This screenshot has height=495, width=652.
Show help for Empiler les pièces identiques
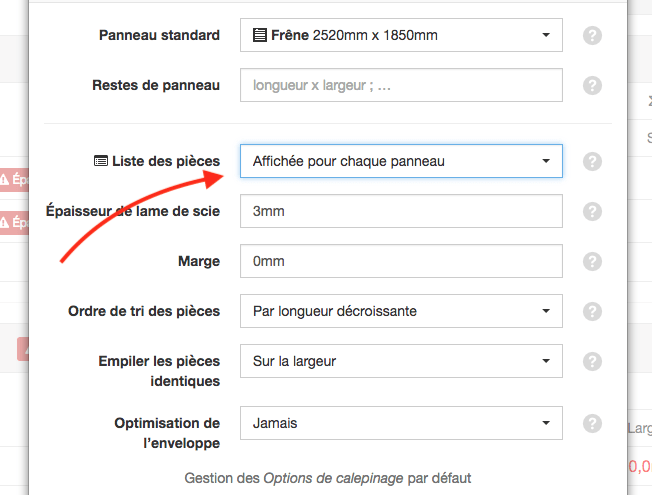(592, 361)
